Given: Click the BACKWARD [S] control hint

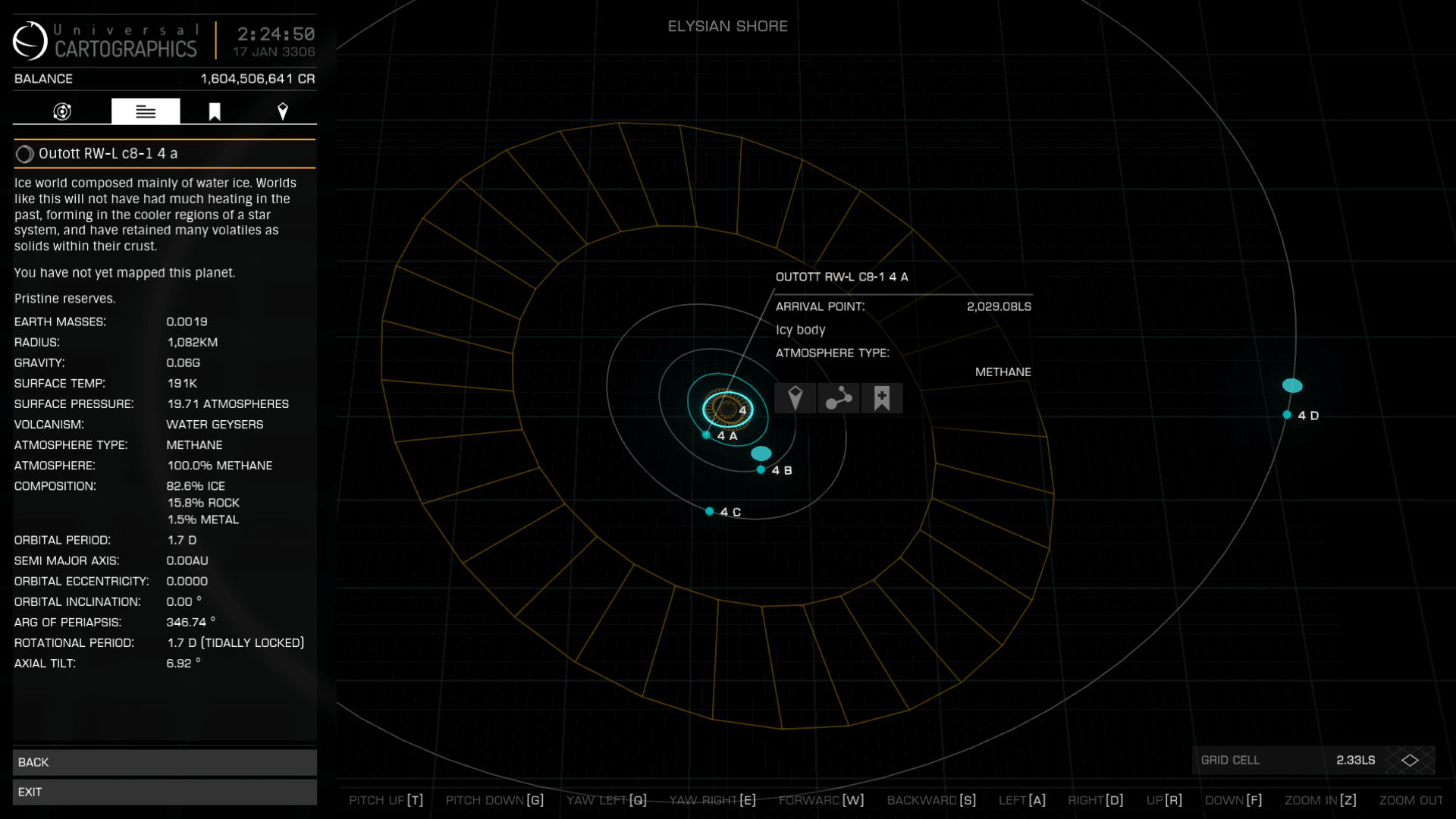Looking at the screenshot, I should point(931,800).
